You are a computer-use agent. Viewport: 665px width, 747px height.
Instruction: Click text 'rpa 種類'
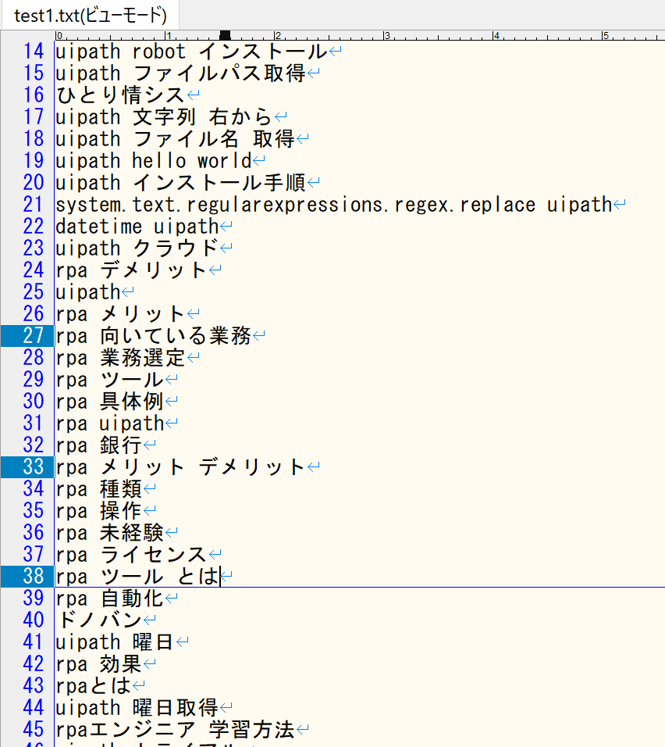[x=99, y=489]
